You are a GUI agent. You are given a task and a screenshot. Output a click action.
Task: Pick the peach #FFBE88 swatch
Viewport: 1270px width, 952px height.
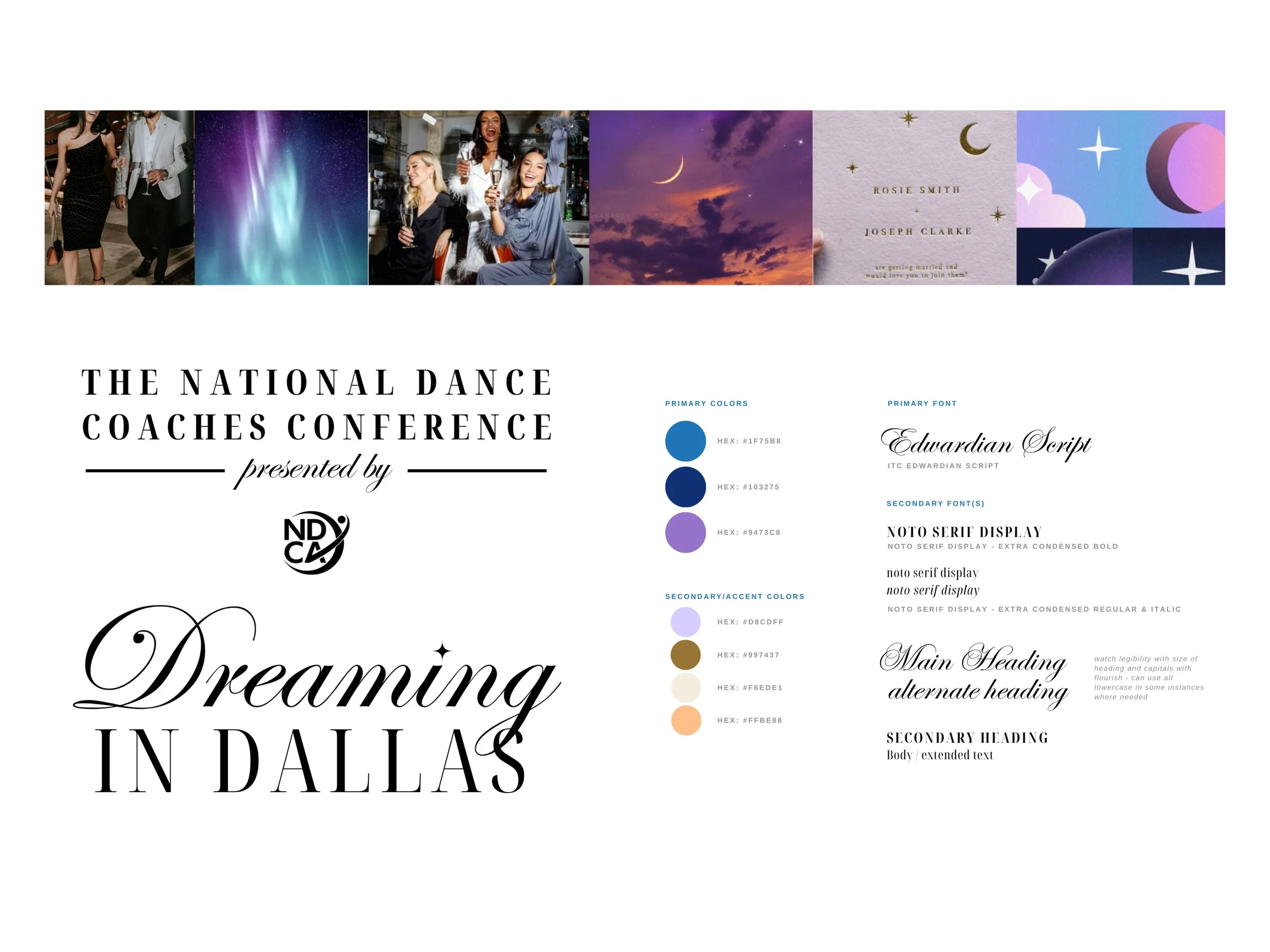(x=685, y=720)
